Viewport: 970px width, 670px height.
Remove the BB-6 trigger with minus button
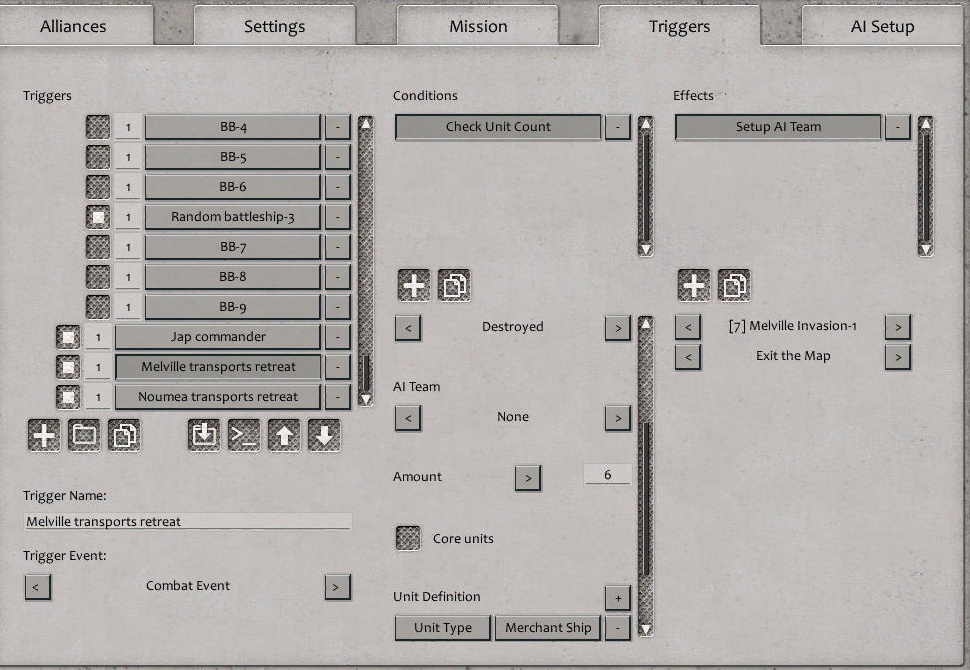point(338,187)
